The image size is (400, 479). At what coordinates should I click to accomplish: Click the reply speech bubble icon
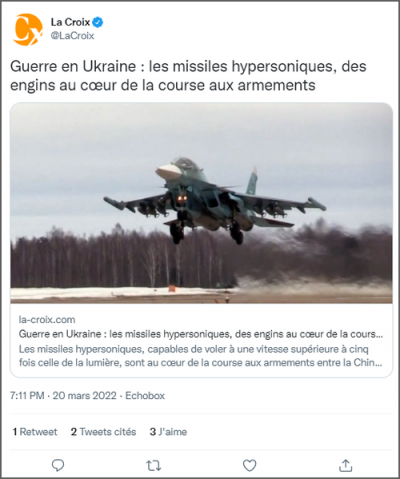coord(58,465)
